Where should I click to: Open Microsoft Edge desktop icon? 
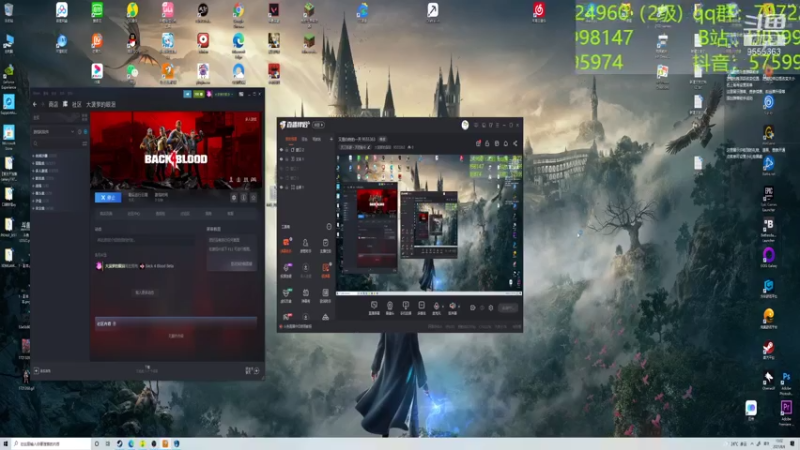click(238, 43)
